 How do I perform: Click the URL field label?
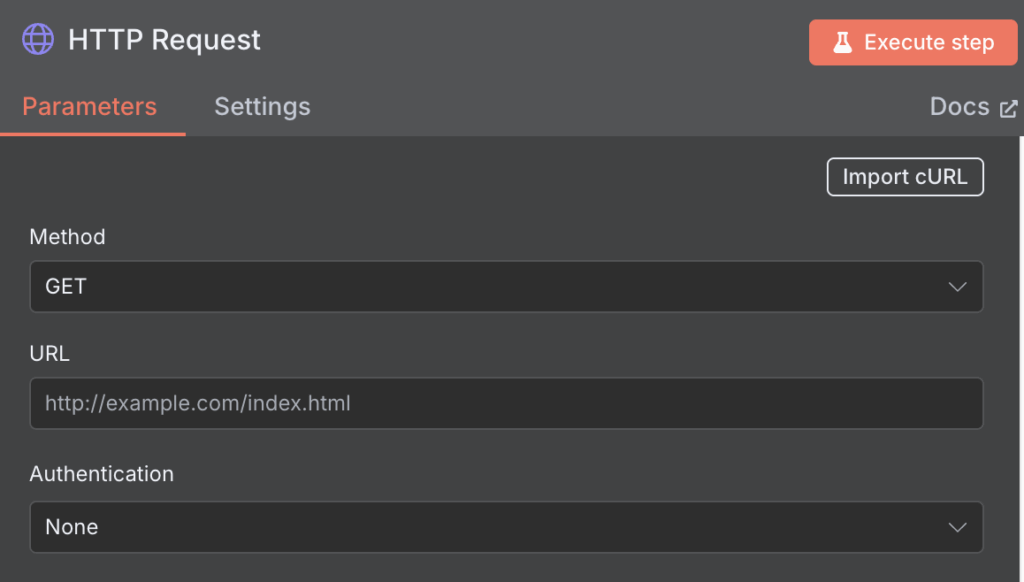pos(50,353)
